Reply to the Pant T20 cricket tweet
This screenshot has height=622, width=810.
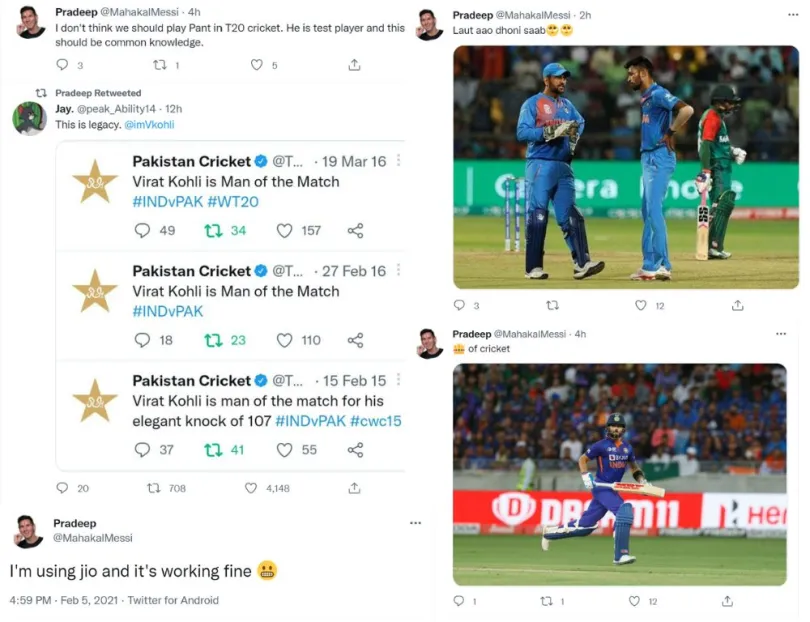pyautogui.click(x=60, y=65)
